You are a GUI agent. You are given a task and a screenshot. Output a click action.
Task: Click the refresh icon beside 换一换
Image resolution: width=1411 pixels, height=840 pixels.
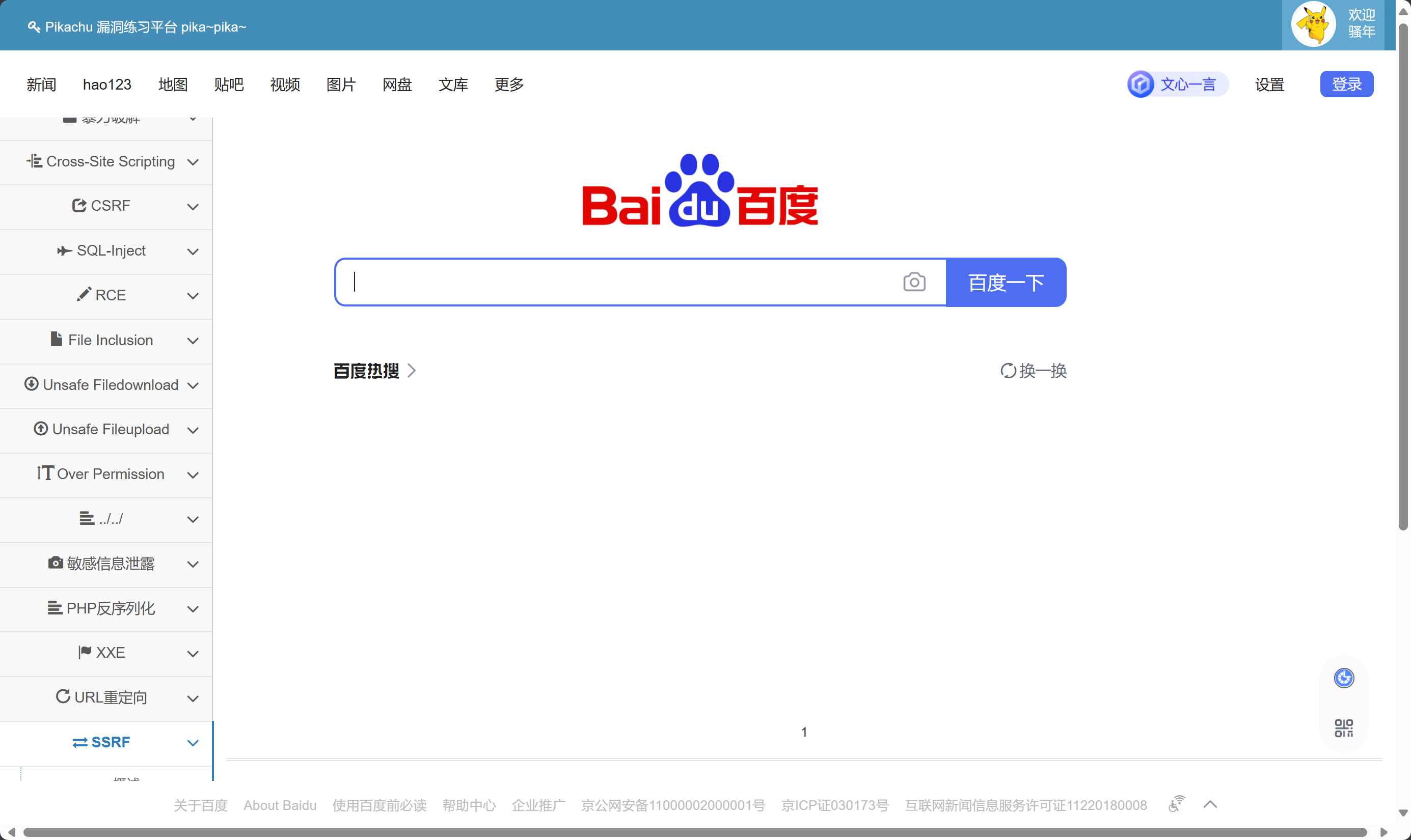click(x=1008, y=371)
